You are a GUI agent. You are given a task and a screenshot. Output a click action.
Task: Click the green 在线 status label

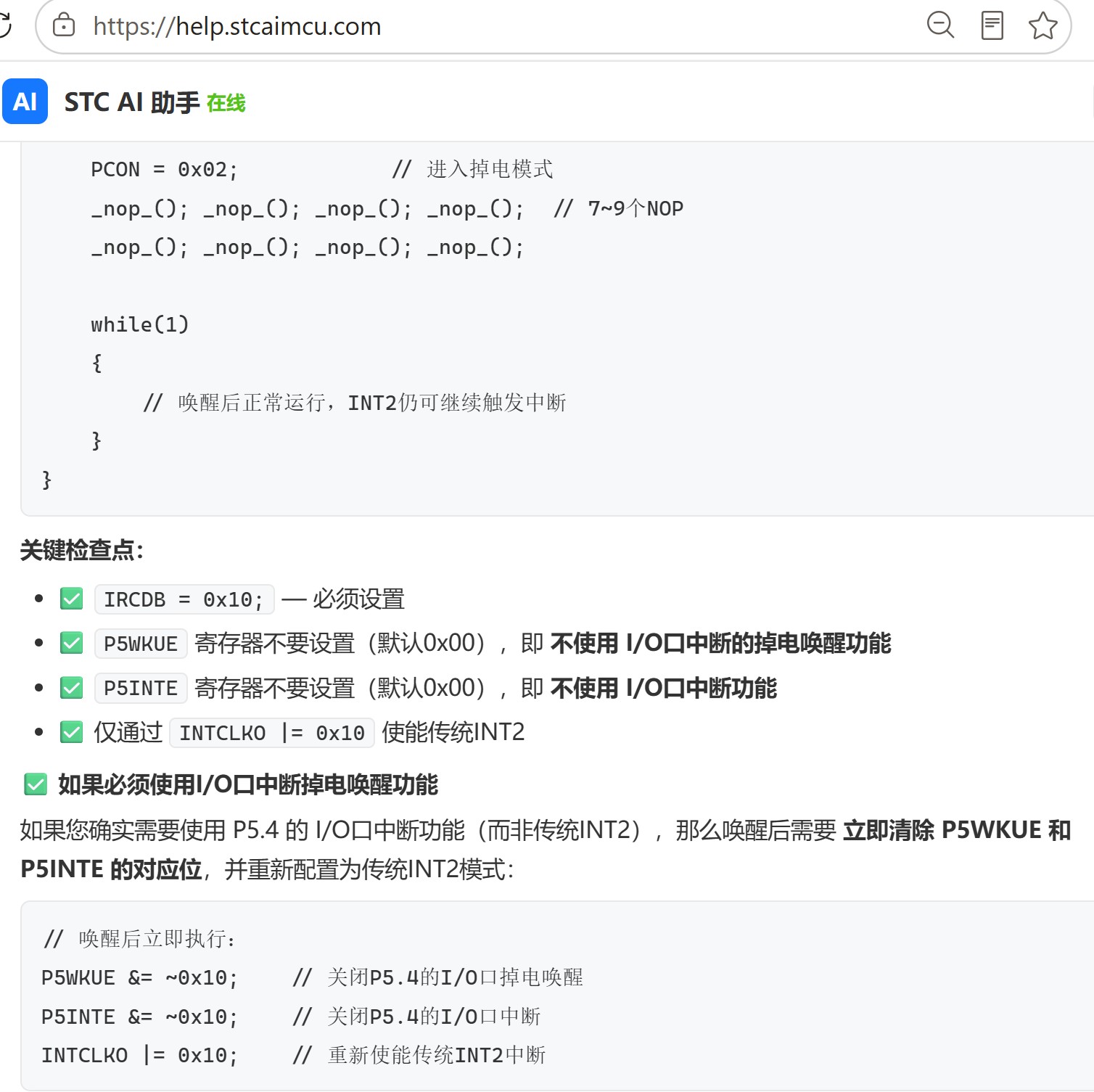[226, 104]
